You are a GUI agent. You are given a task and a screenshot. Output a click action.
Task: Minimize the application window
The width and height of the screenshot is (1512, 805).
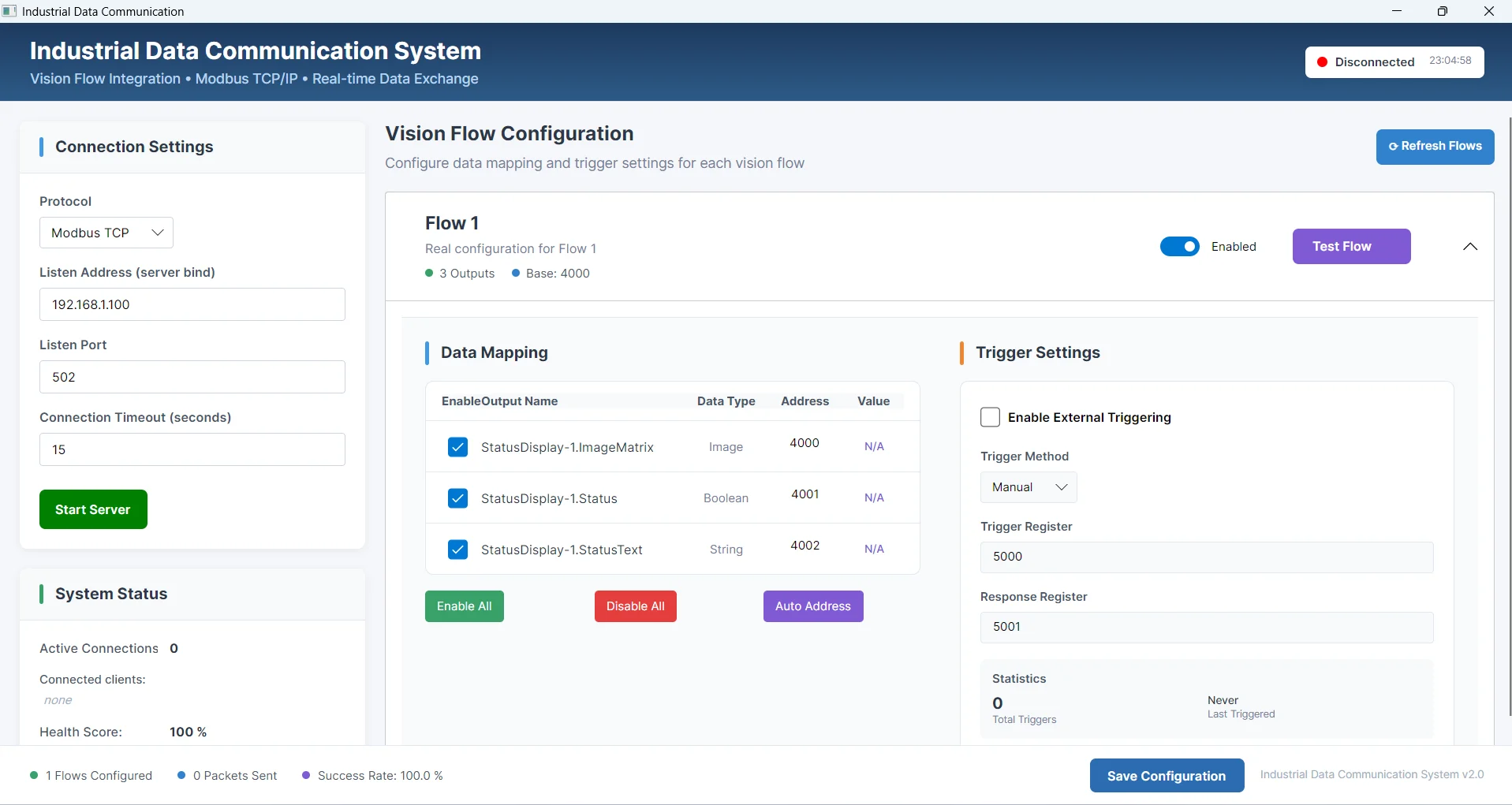(x=1397, y=11)
